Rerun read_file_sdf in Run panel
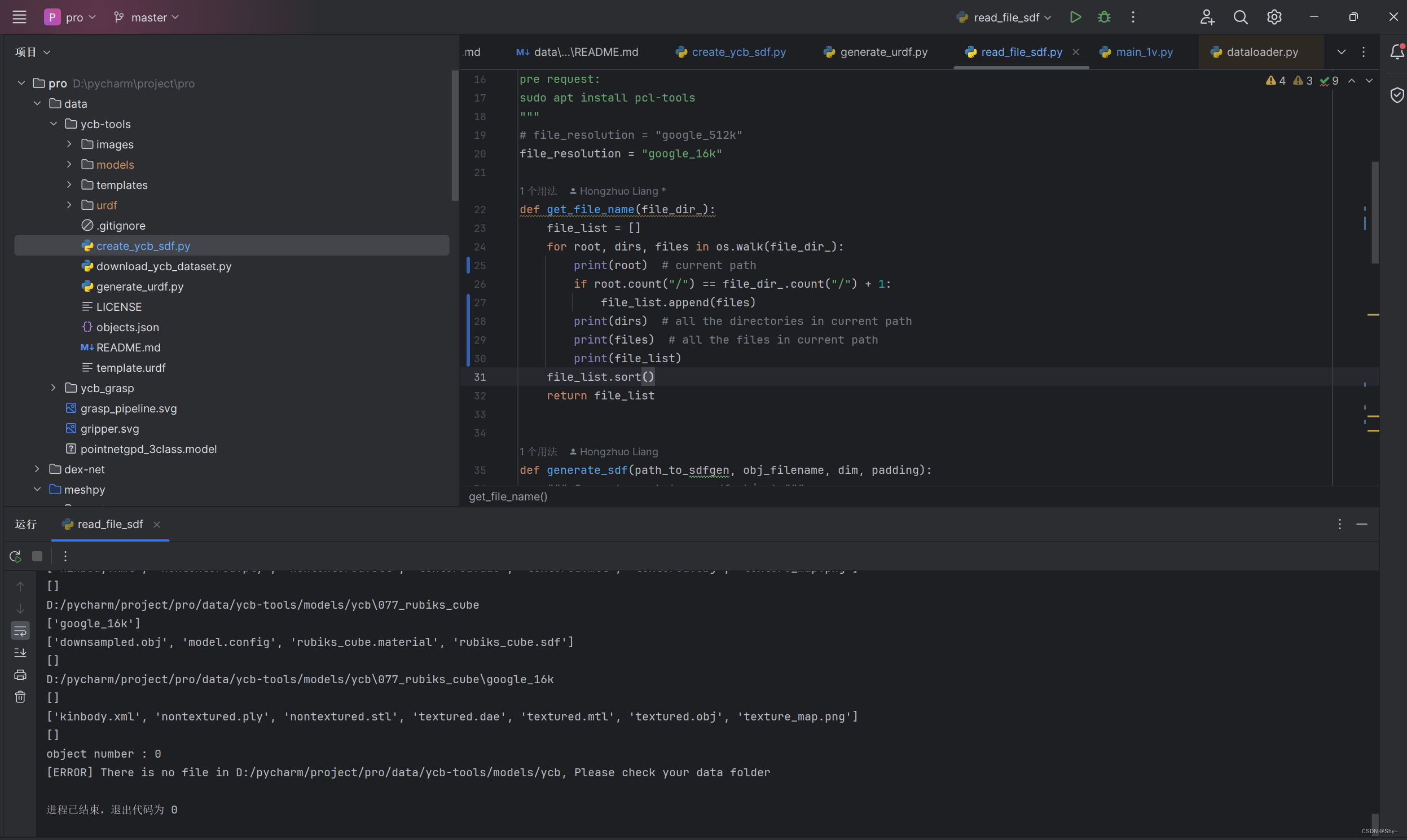 click(15, 556)
